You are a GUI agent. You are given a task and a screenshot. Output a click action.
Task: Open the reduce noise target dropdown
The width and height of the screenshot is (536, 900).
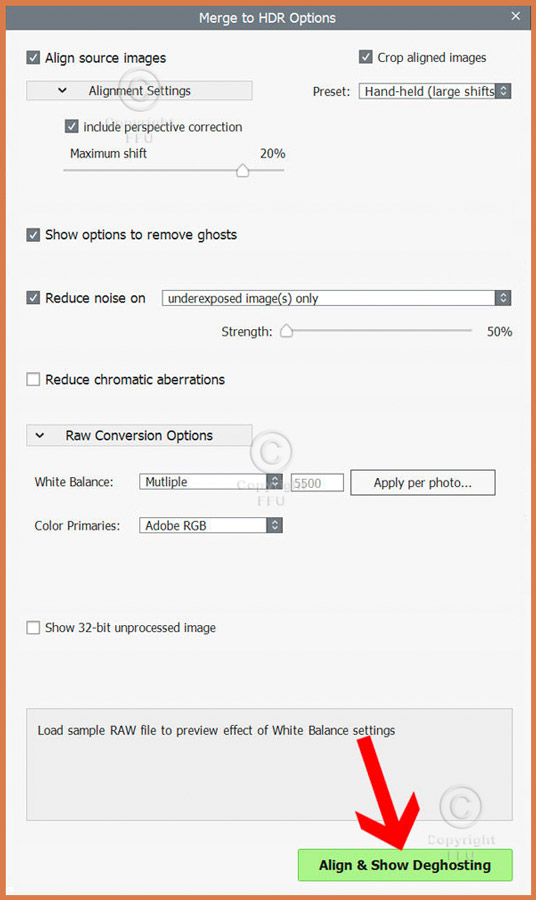coord(336,298)
